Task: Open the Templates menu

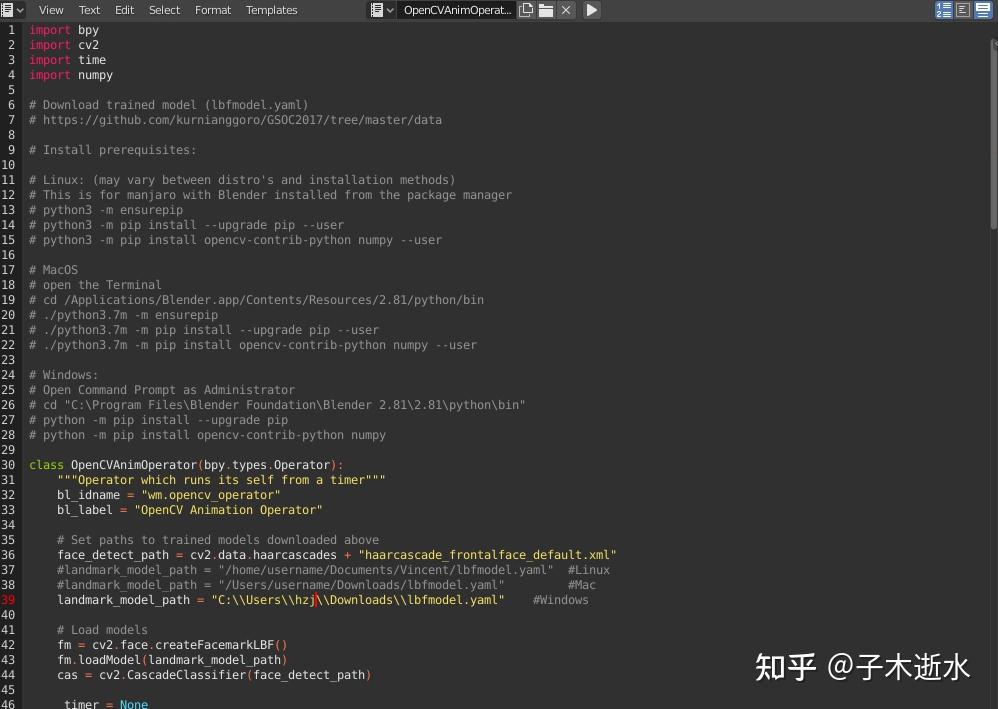Action: coord(271,9)
